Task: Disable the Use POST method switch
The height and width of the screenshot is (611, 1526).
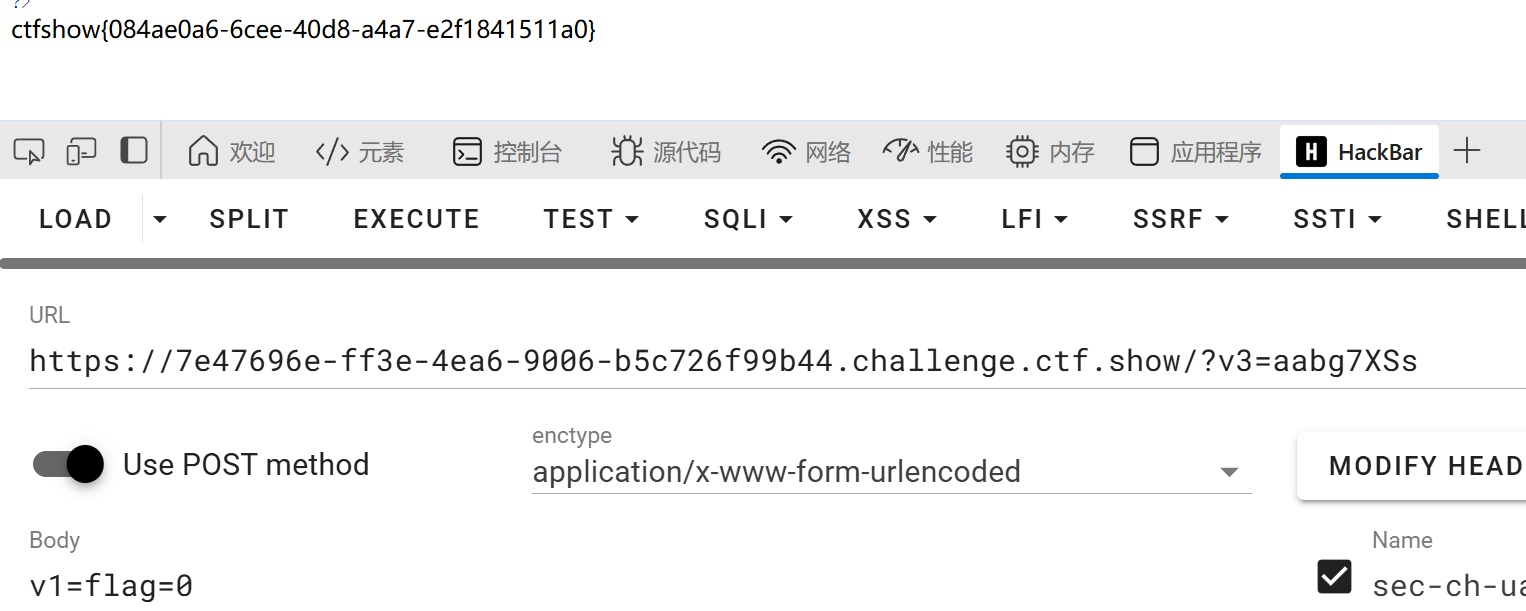Action: pyautogui.click(x=69, y=464)
